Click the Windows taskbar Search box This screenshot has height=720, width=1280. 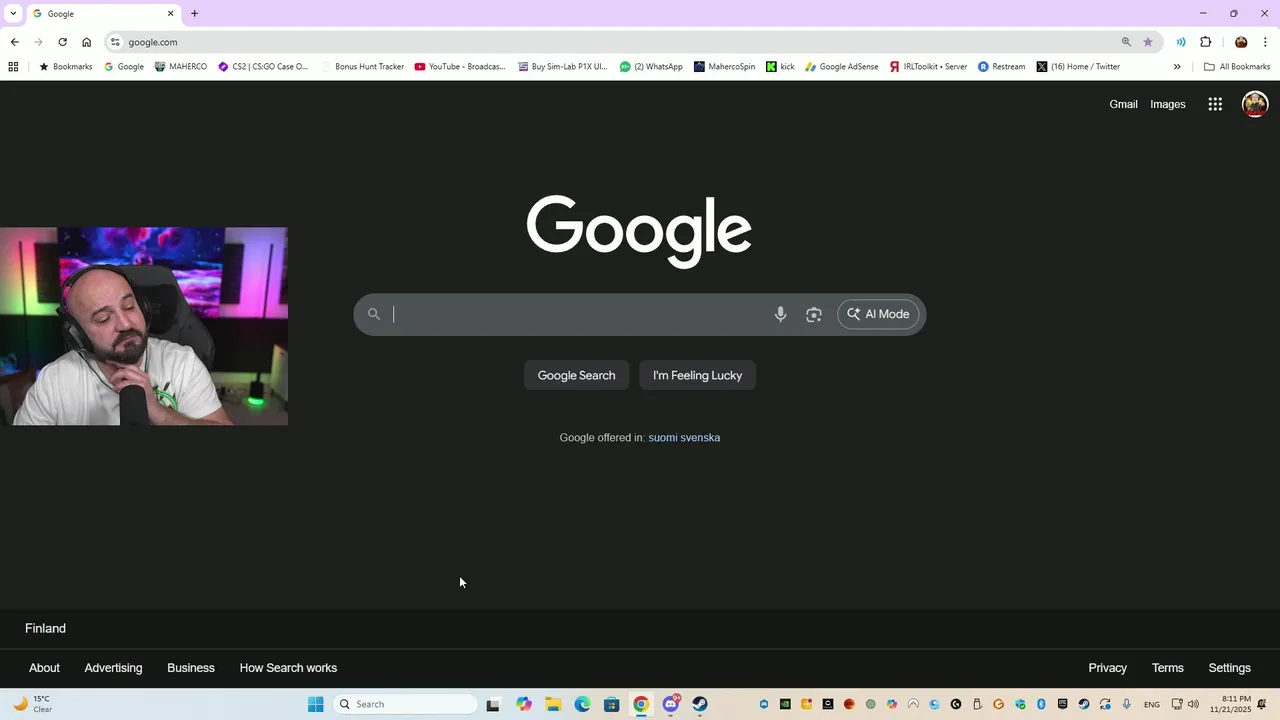click(x=405, y=704)
